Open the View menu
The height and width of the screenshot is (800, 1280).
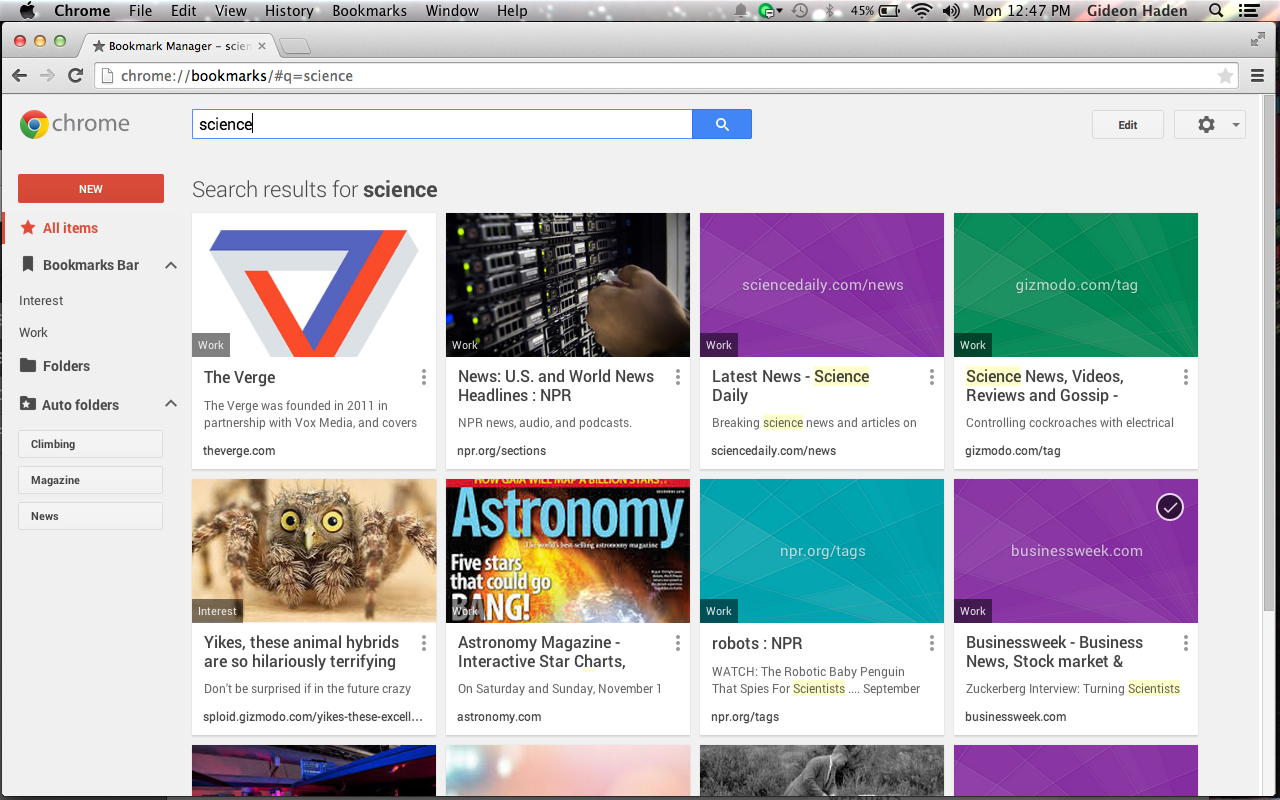tap(230, 11)
